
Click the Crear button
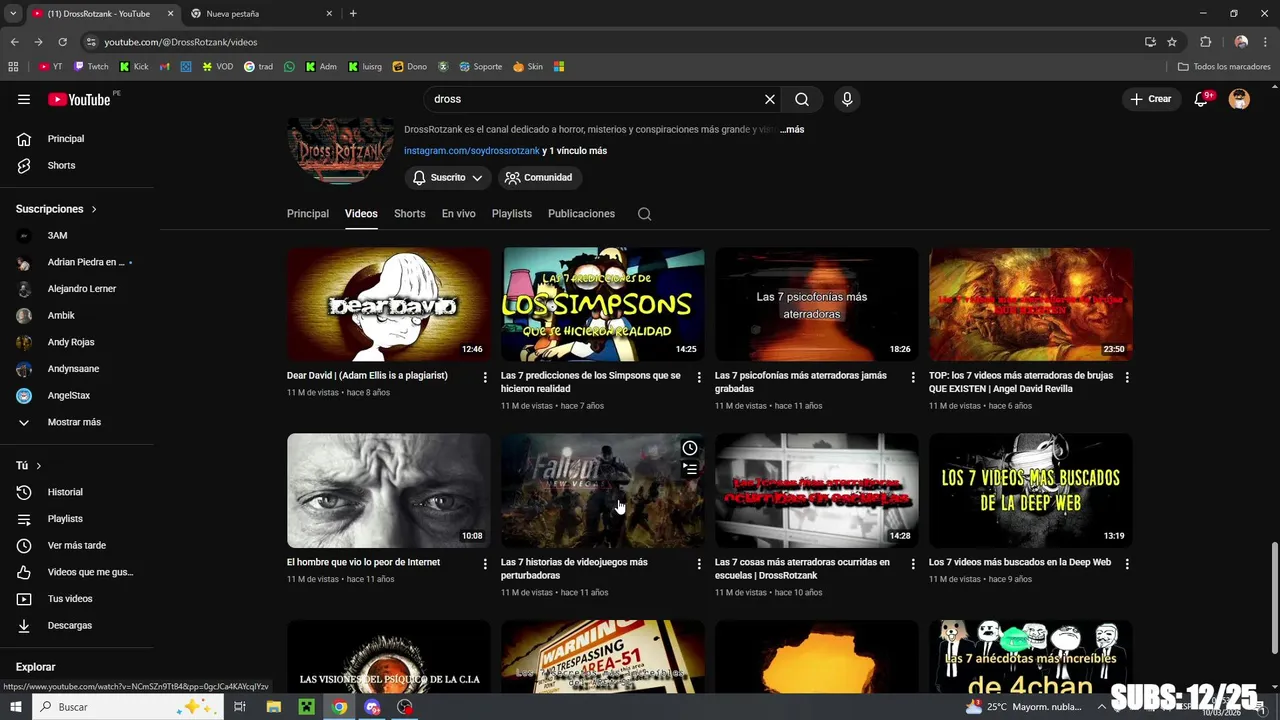pos(1151,99)
